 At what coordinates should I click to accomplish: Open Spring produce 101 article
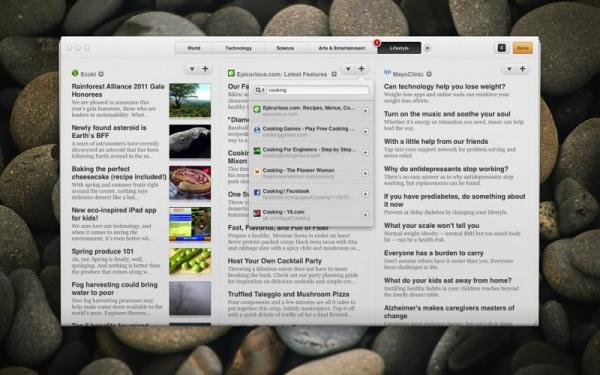pyautogui.click(x=103, y=251)
